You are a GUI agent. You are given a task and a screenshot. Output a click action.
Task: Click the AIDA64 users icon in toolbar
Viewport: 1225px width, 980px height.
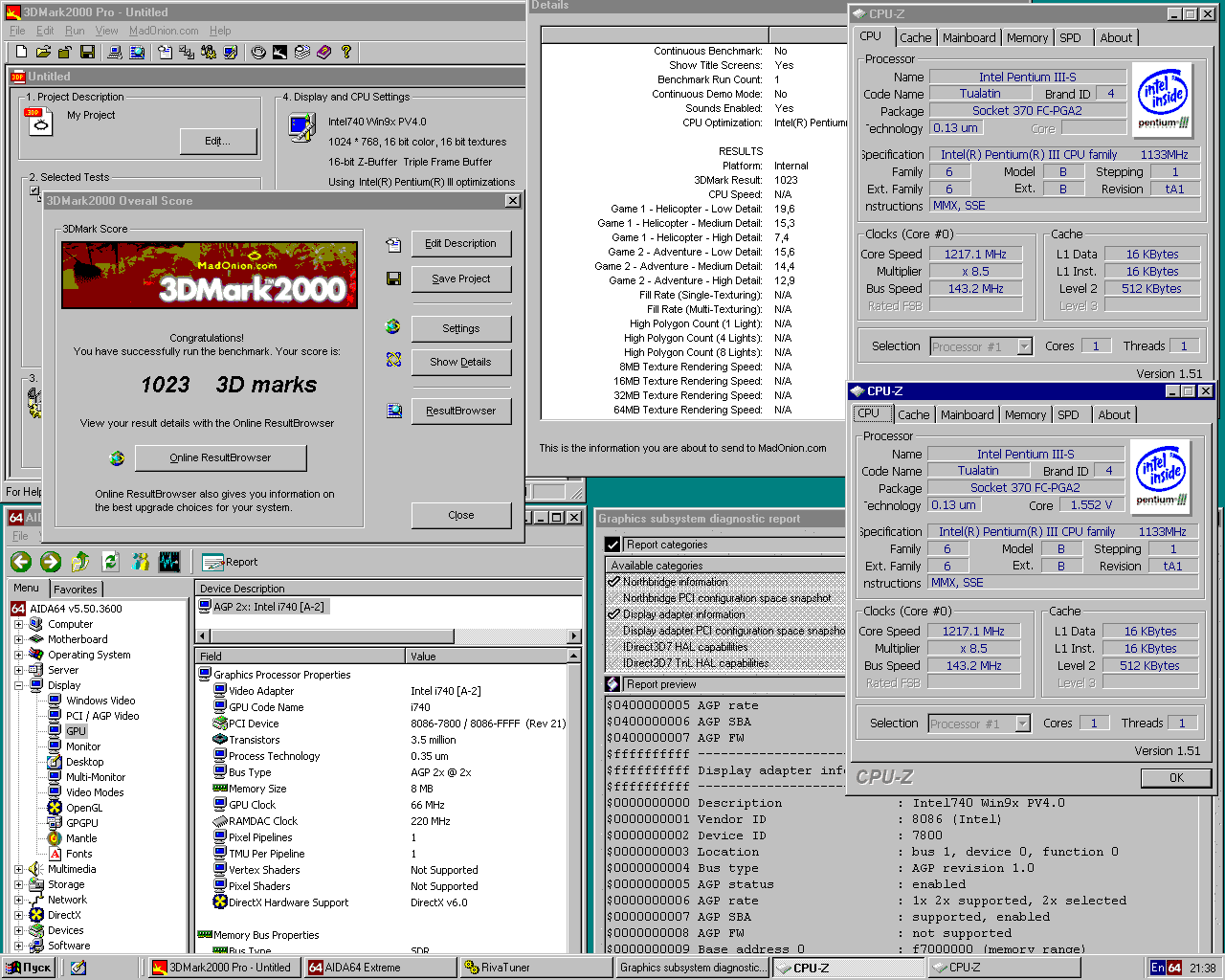(140, 562)
